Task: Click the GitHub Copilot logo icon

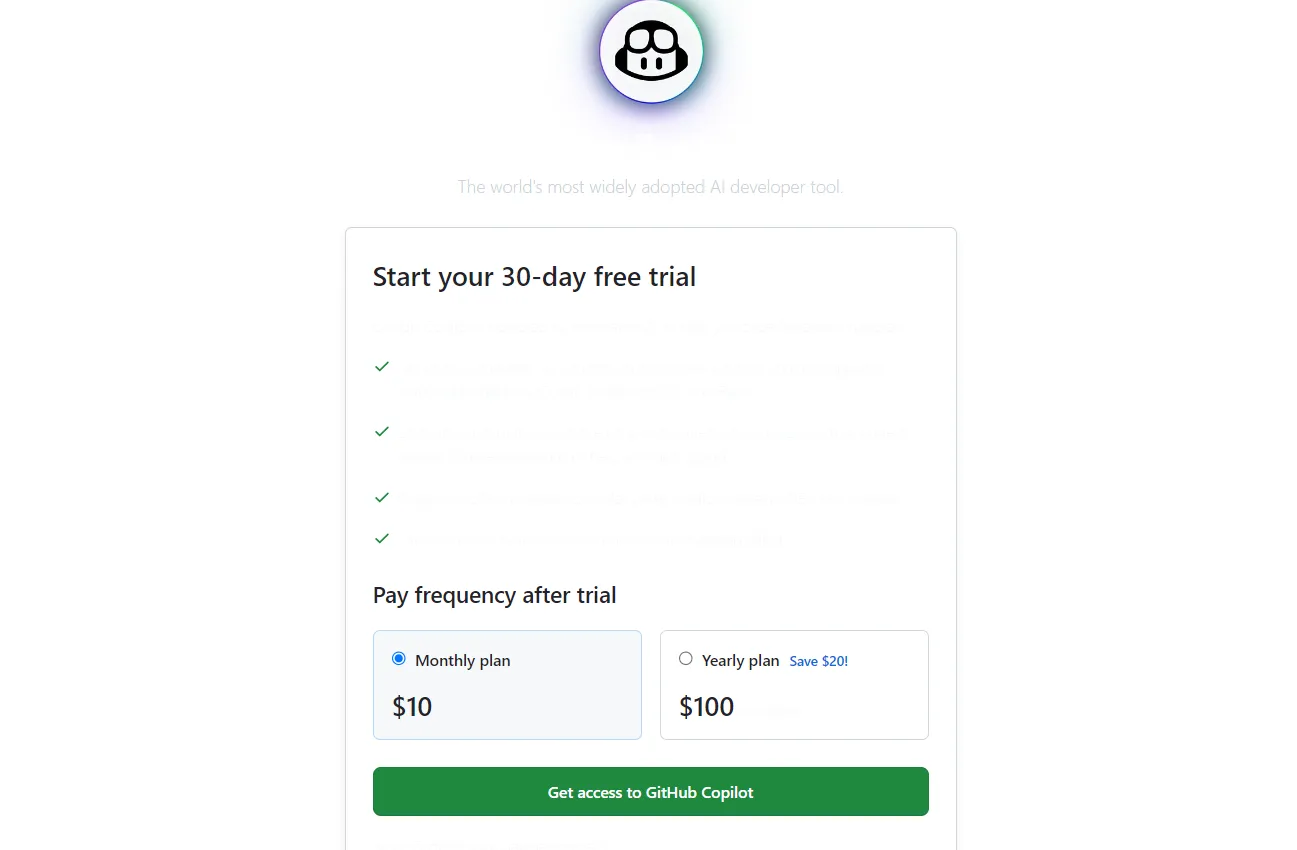Action: click(651, 51)
